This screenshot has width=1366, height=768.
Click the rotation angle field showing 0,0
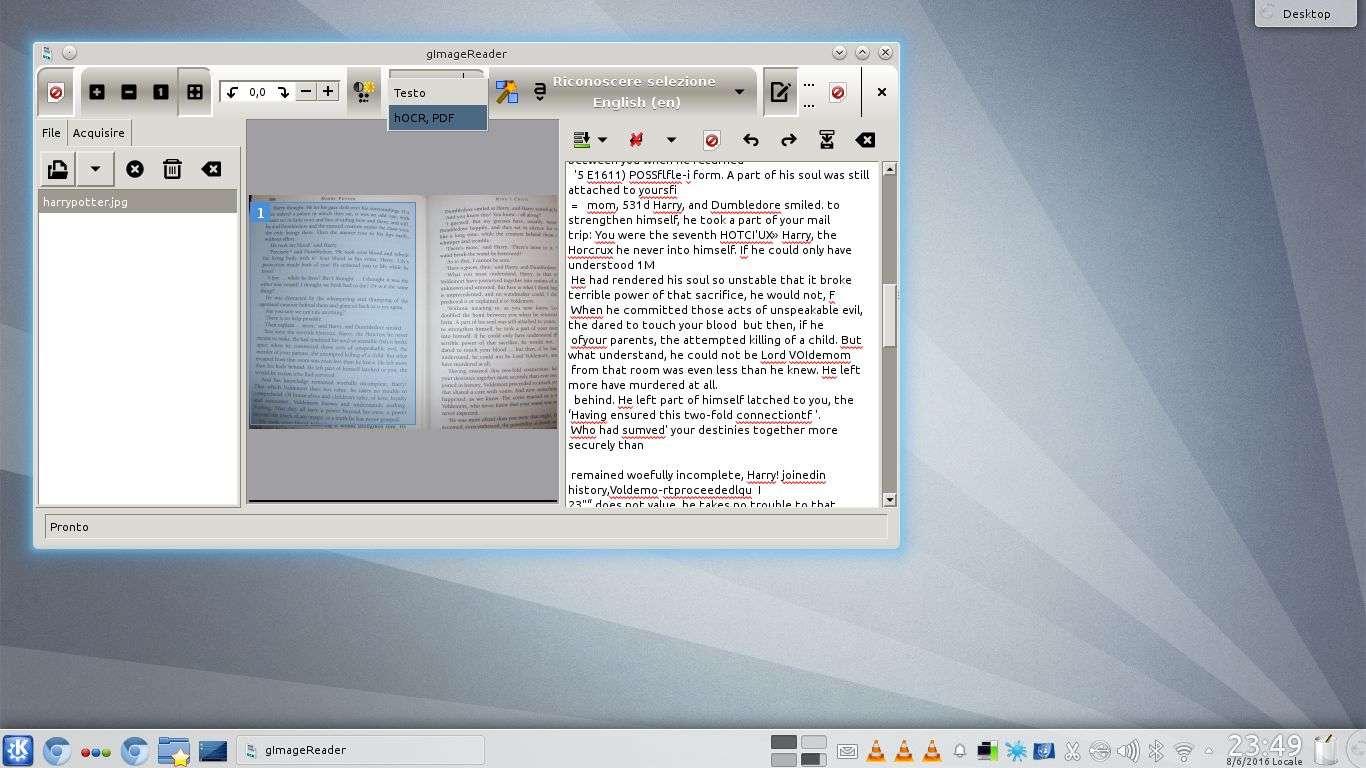pyautogui.click(x=258, y=92)
